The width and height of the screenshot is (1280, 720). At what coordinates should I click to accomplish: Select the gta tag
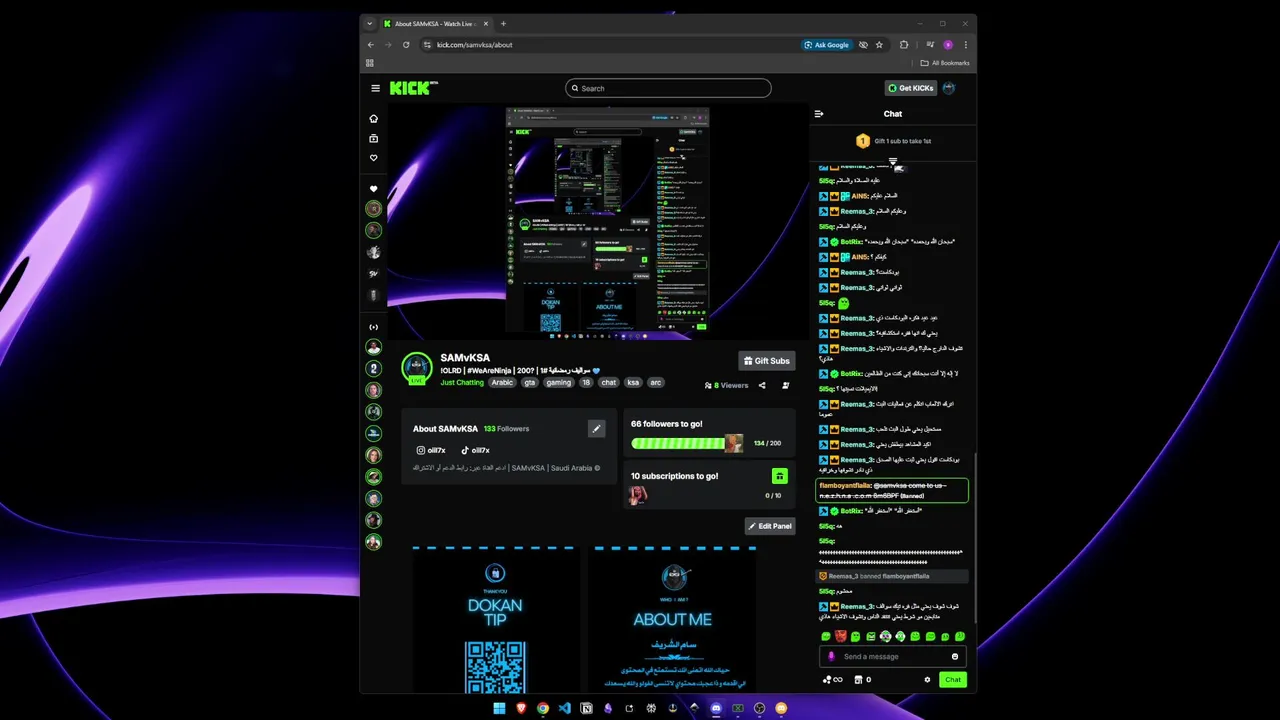[x=530, y=382]
